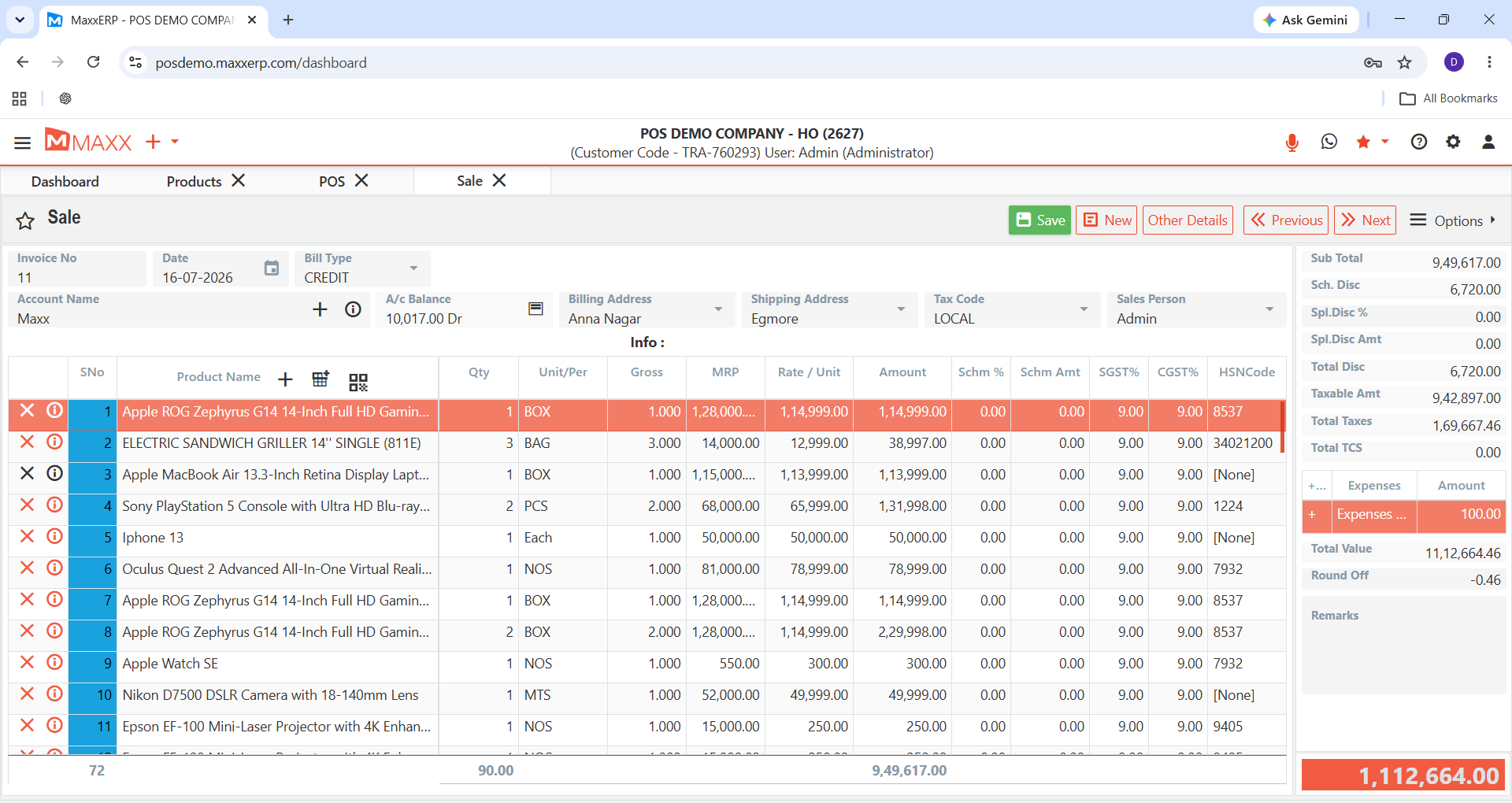Open the user profile icon
The image size is (1512, 803).
tap(1488, 142)
